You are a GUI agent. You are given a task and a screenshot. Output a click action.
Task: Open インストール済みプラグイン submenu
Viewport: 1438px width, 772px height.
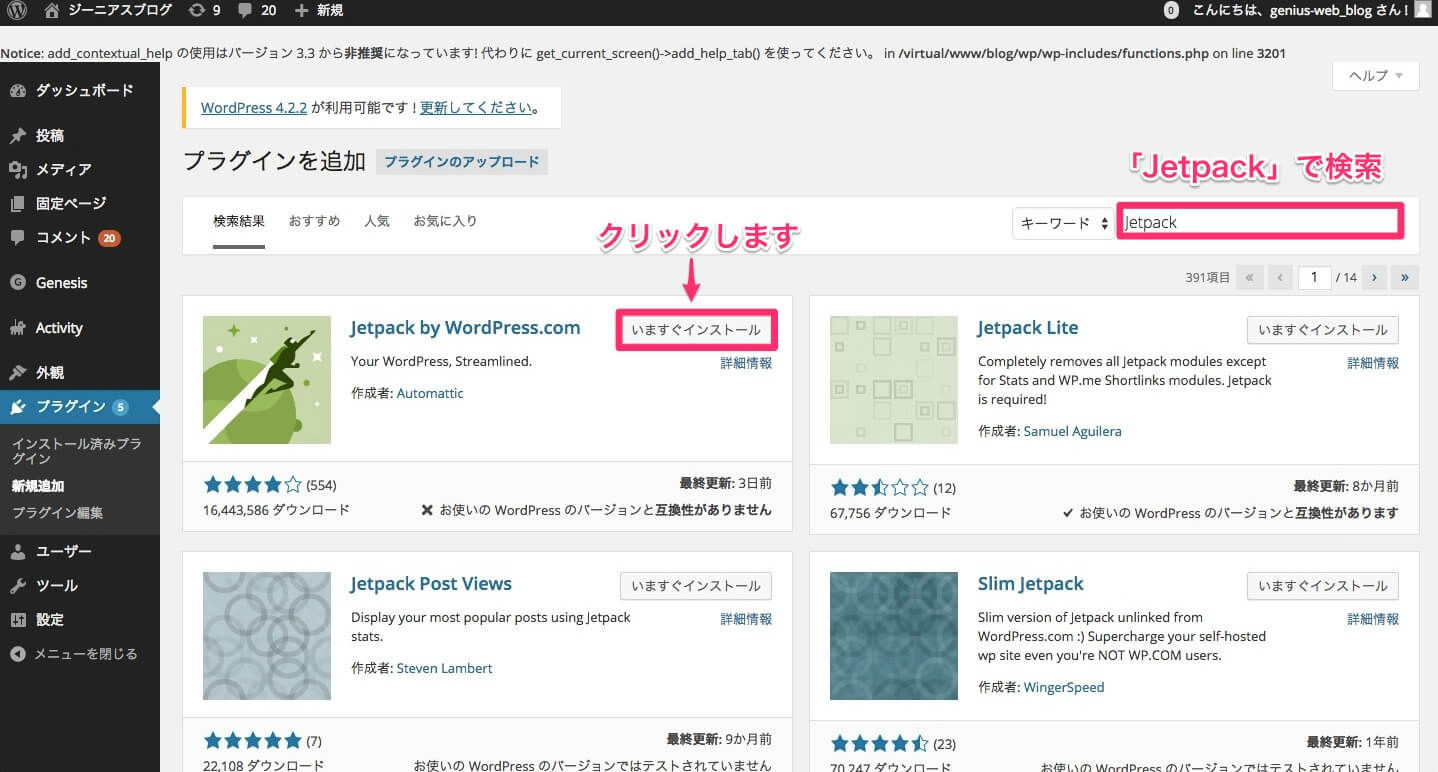tap(77, 451)
